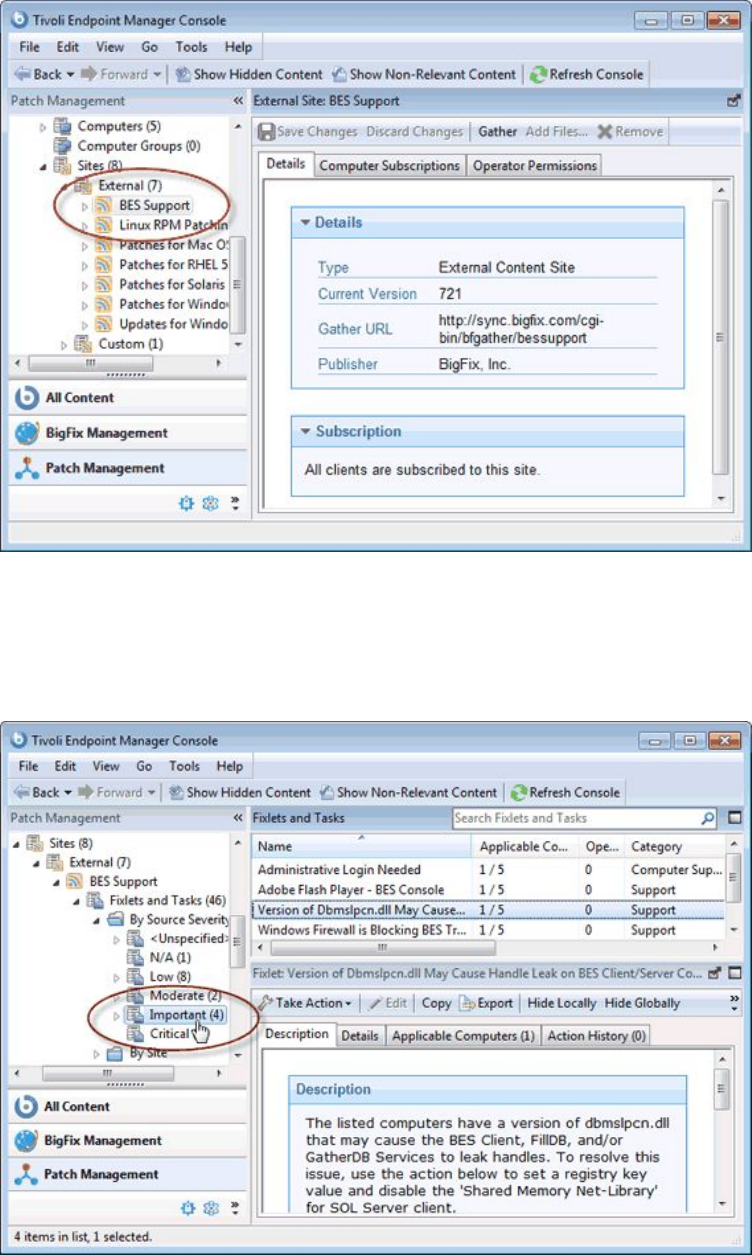The image size is (752, 1255).
Task: Open domain overflow chevron in upper window
Action: 234,503
